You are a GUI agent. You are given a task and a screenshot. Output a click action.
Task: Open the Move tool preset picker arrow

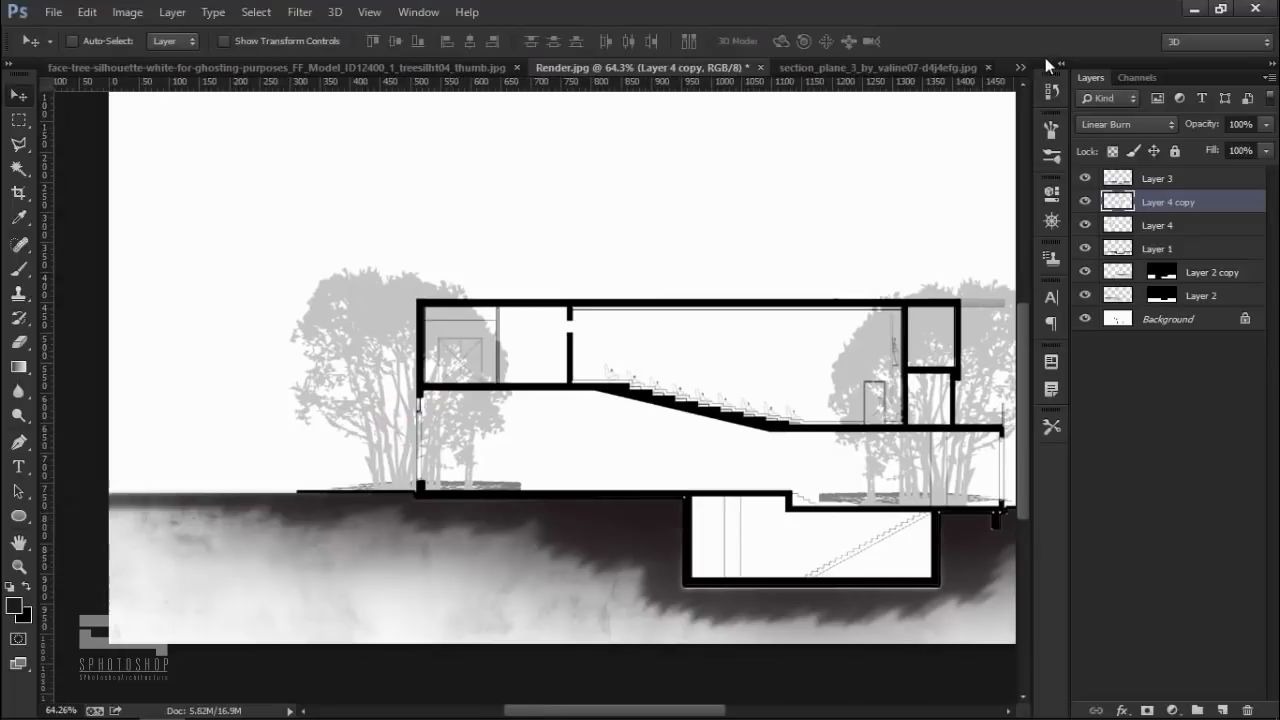point(49,41)
